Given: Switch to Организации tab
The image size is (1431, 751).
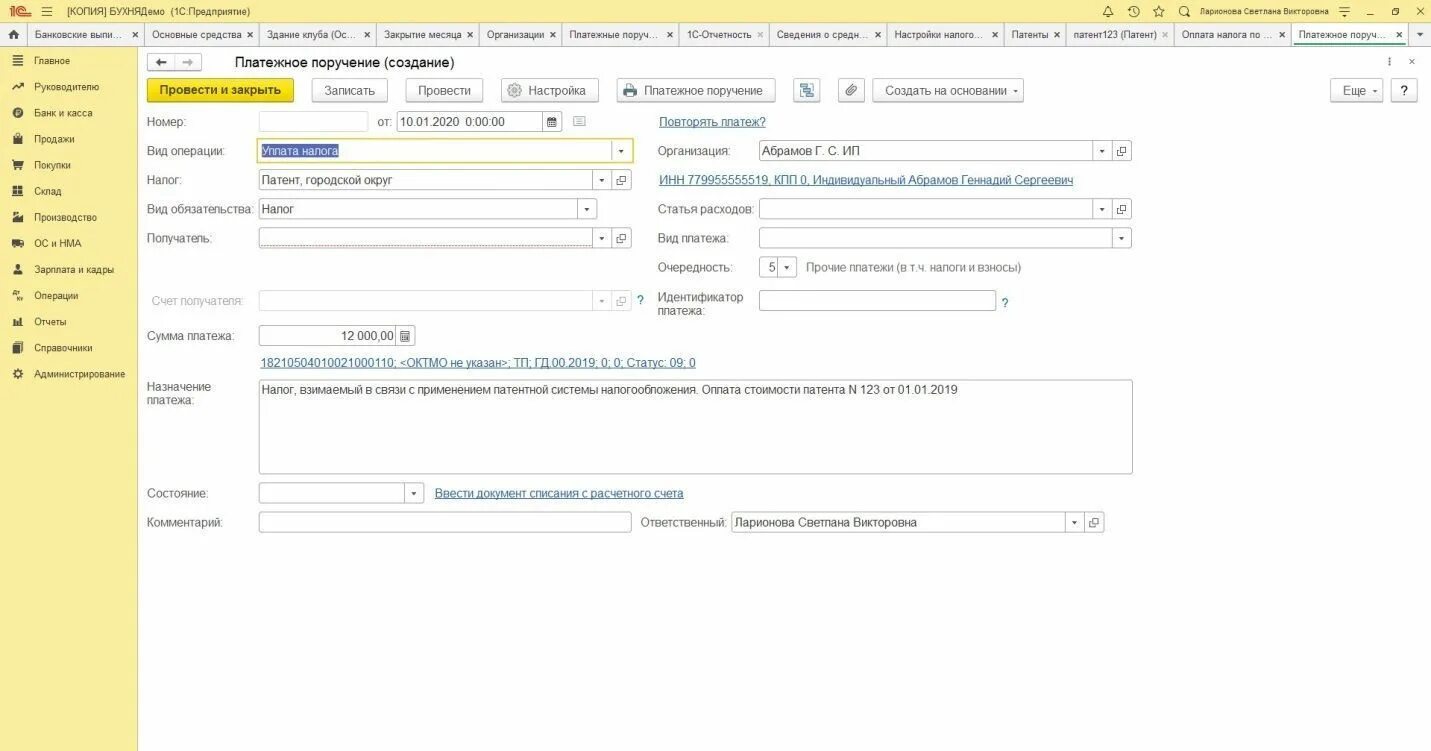Looking at the screenshot, I should pyautogui.click(x=515, y=34).
